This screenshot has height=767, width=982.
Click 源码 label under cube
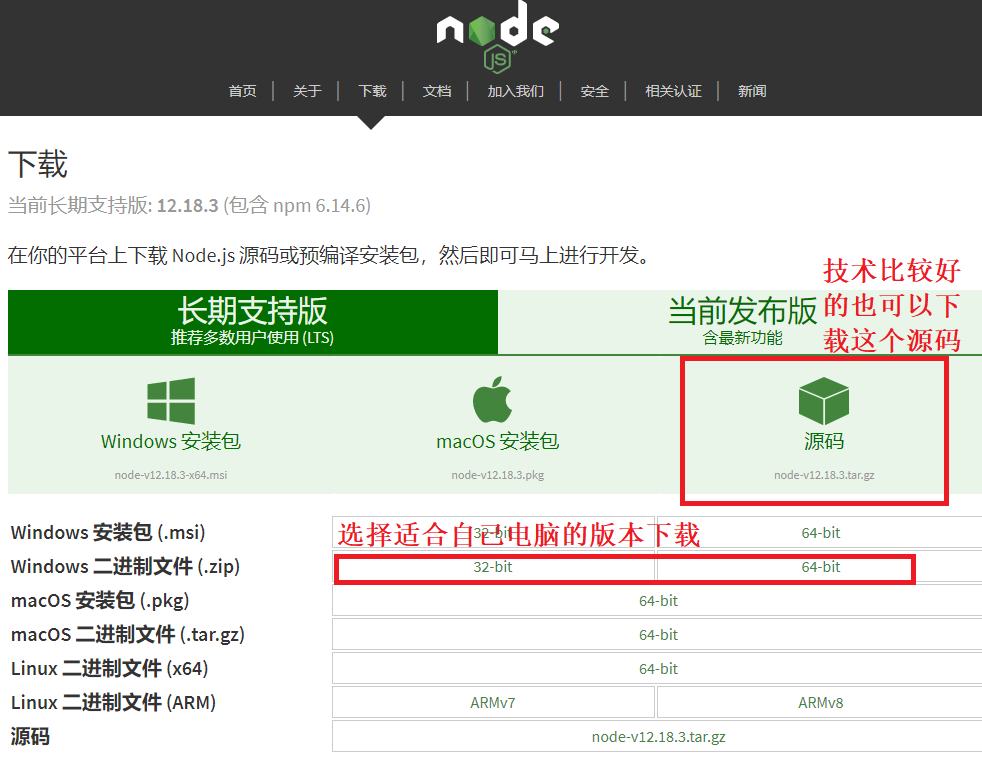(x=824, y=441)
